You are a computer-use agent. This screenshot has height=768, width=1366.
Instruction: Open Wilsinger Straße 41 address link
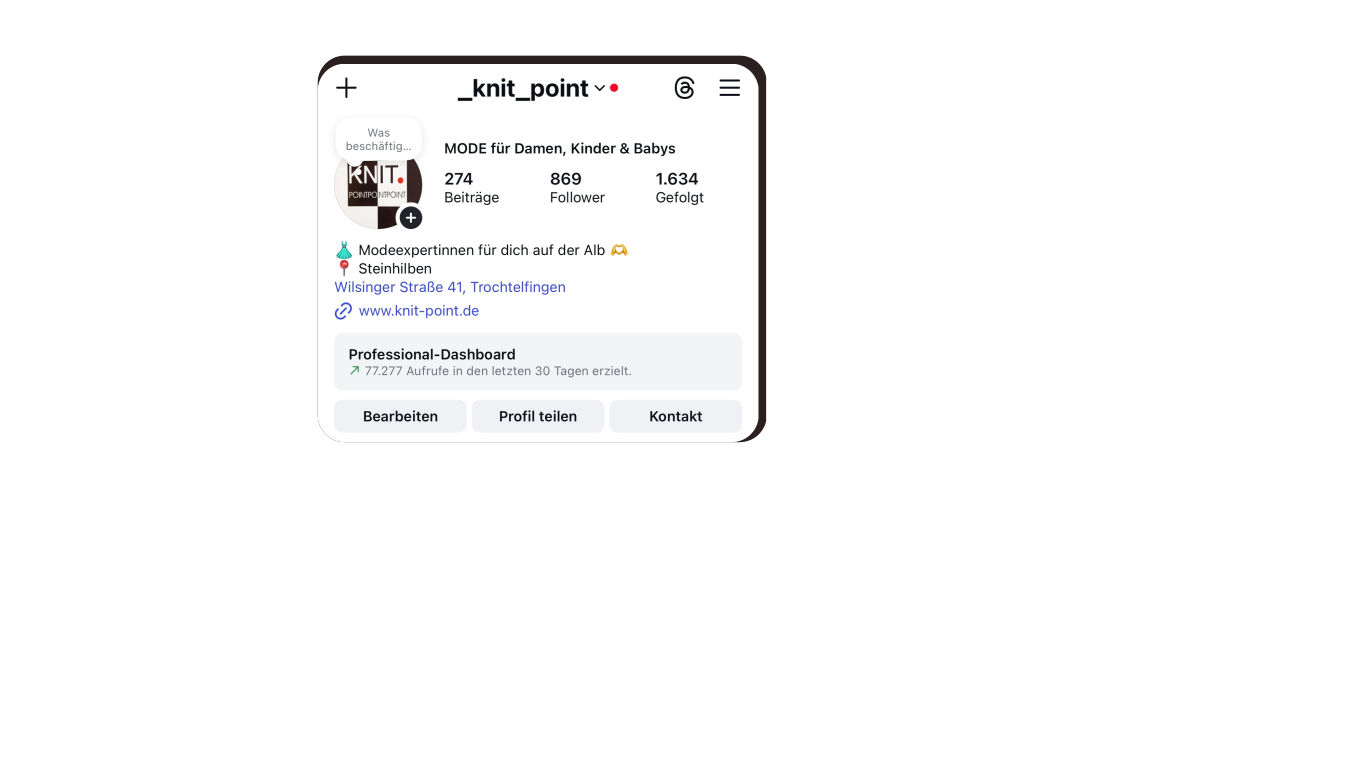click(450, 287)
